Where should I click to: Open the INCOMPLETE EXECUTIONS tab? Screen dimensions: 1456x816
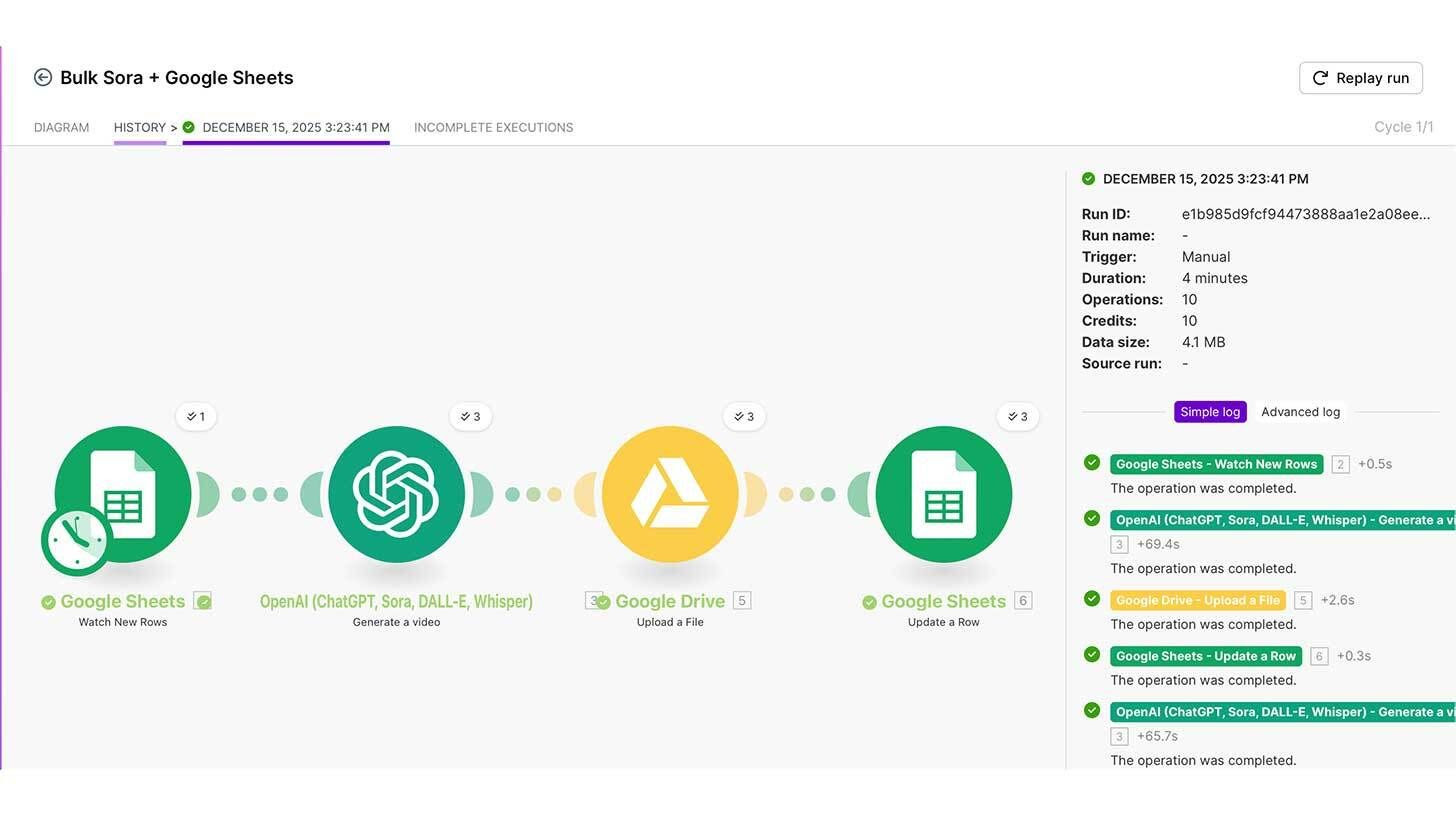pyautogui.click(x=493, y=127)
